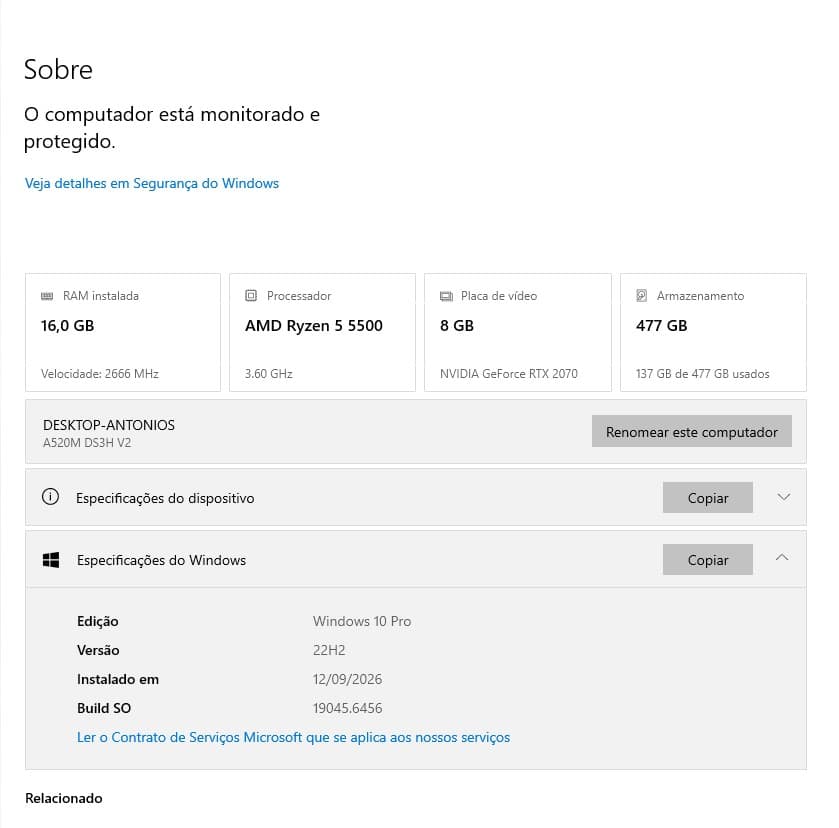Click the DESKTOP-ANTONIOS computer name
Image resolution: width=839 pixels, height=828 pixels.
click(109, 425)
